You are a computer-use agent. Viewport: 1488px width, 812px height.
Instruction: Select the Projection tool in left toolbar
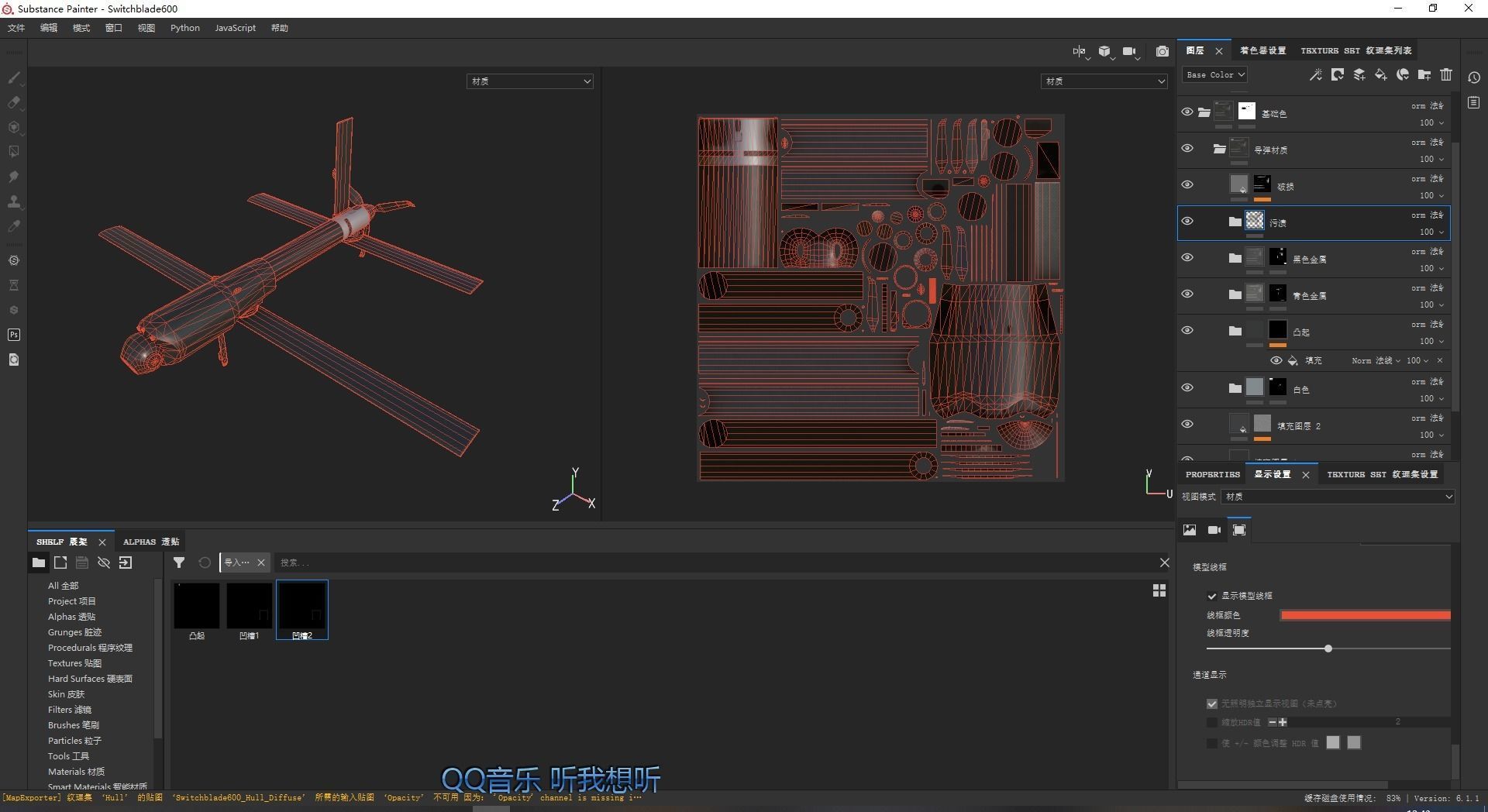tap(13, 127)
